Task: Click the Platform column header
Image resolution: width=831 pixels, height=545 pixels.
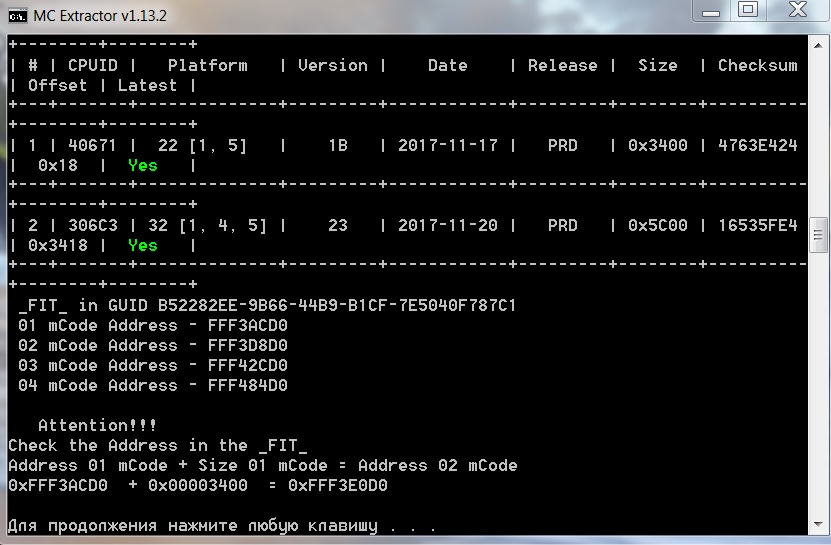Action: [x=208, y=65]
